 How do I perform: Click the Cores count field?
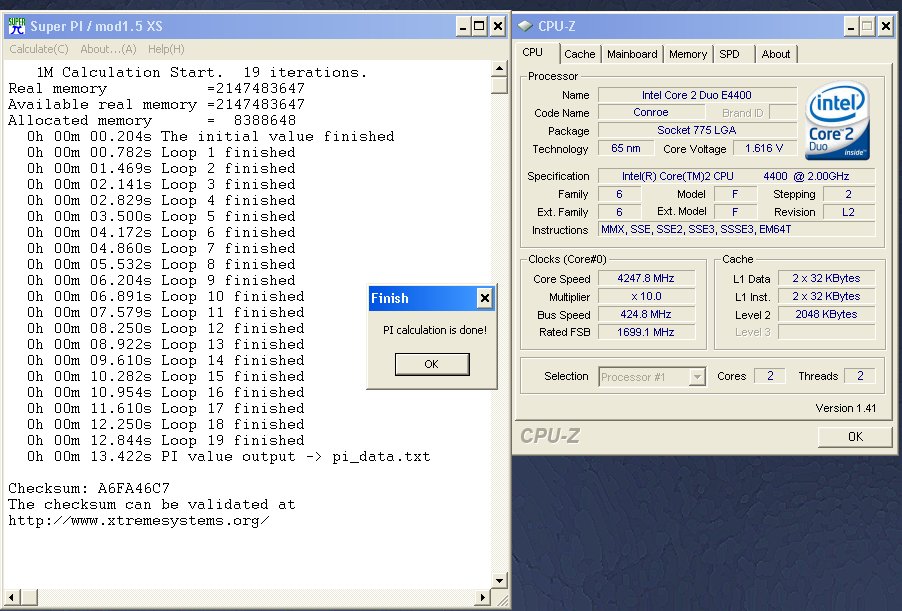(770, 376)
